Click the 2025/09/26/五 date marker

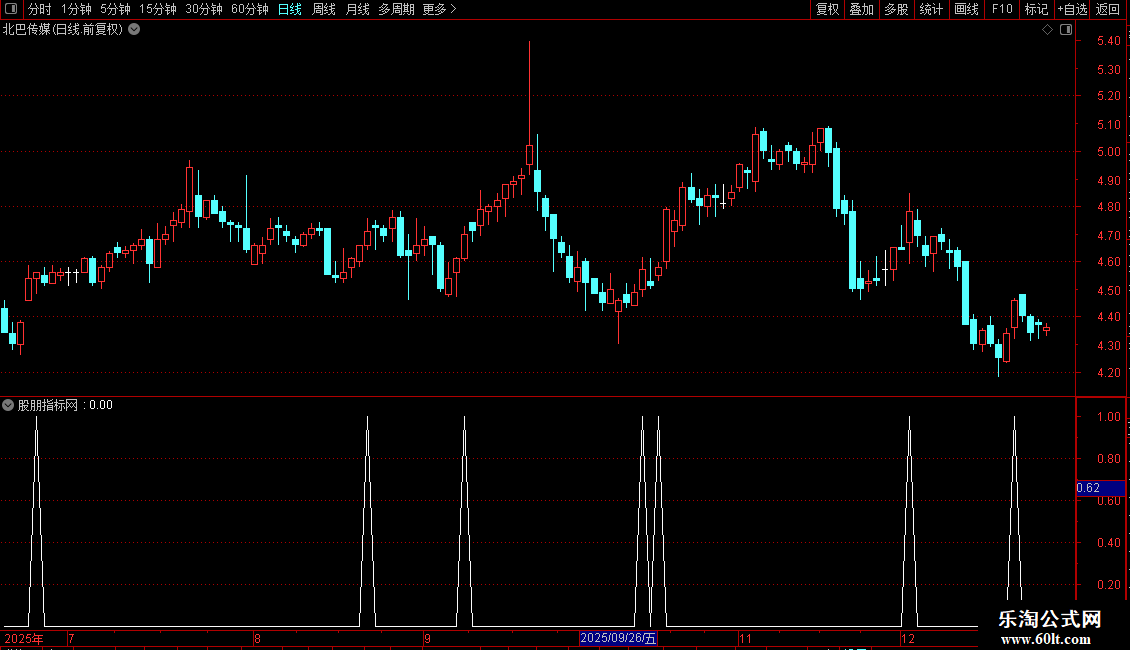pos(618,638)
